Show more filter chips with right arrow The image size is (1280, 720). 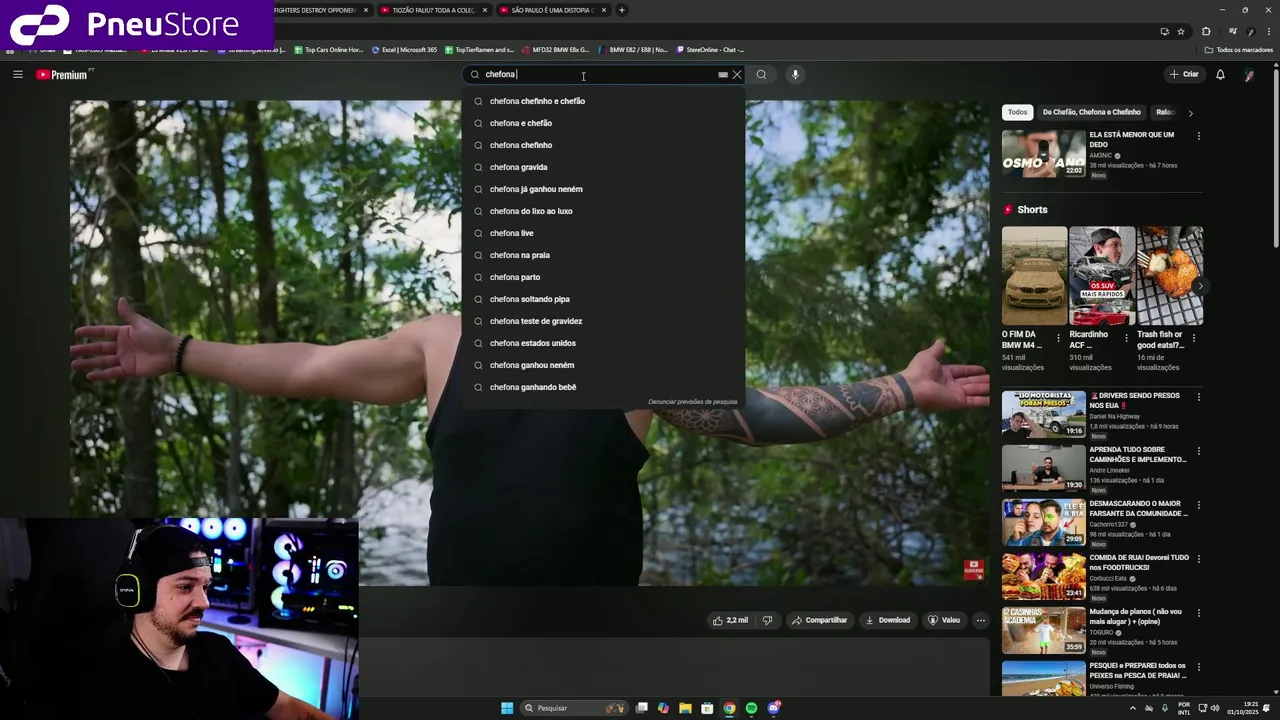tap(1190, 112)
